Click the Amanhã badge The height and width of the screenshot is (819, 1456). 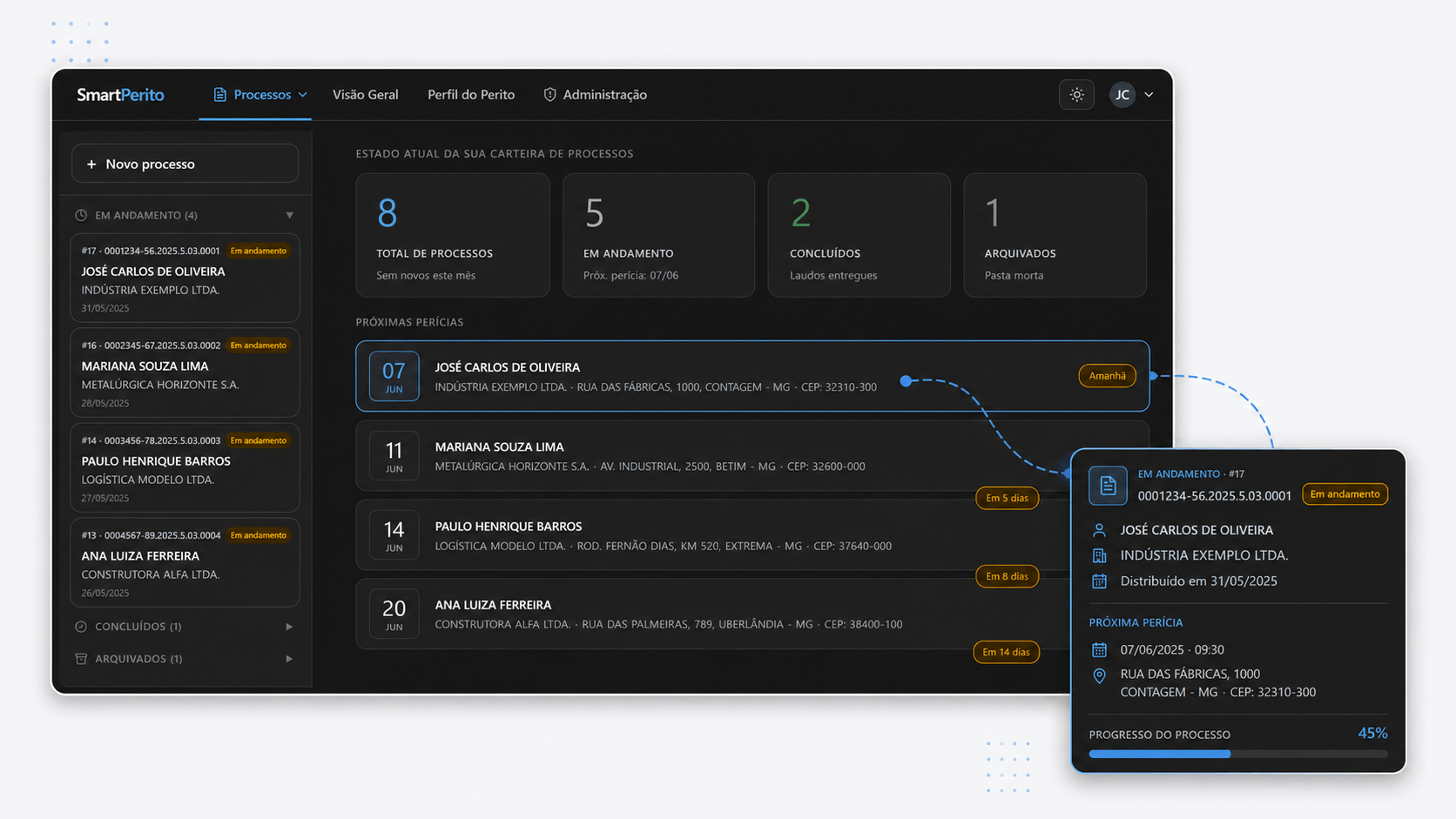[1107, 376]
